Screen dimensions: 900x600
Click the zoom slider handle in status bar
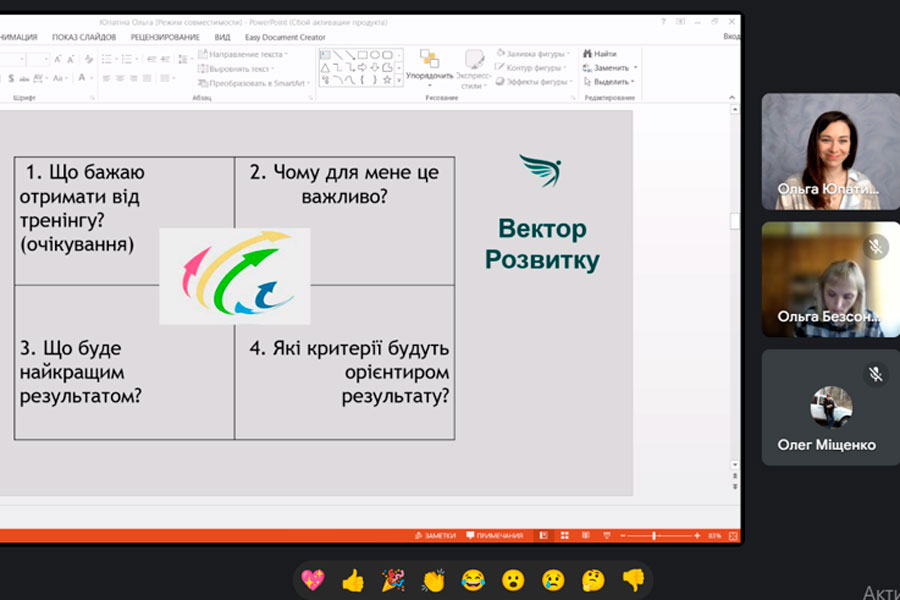coord(654,536)
